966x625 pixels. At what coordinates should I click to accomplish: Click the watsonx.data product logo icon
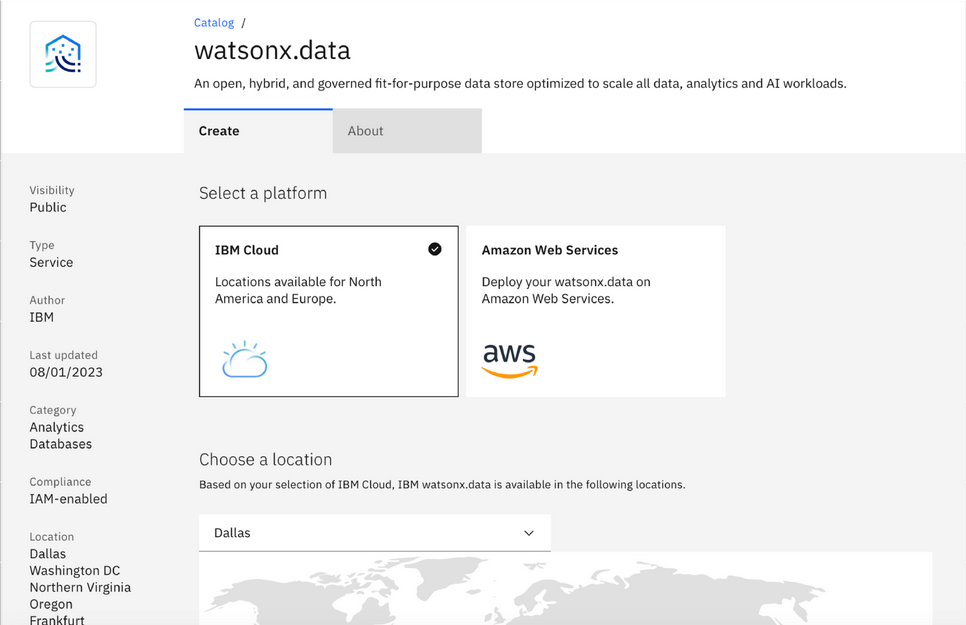[63, 54]
